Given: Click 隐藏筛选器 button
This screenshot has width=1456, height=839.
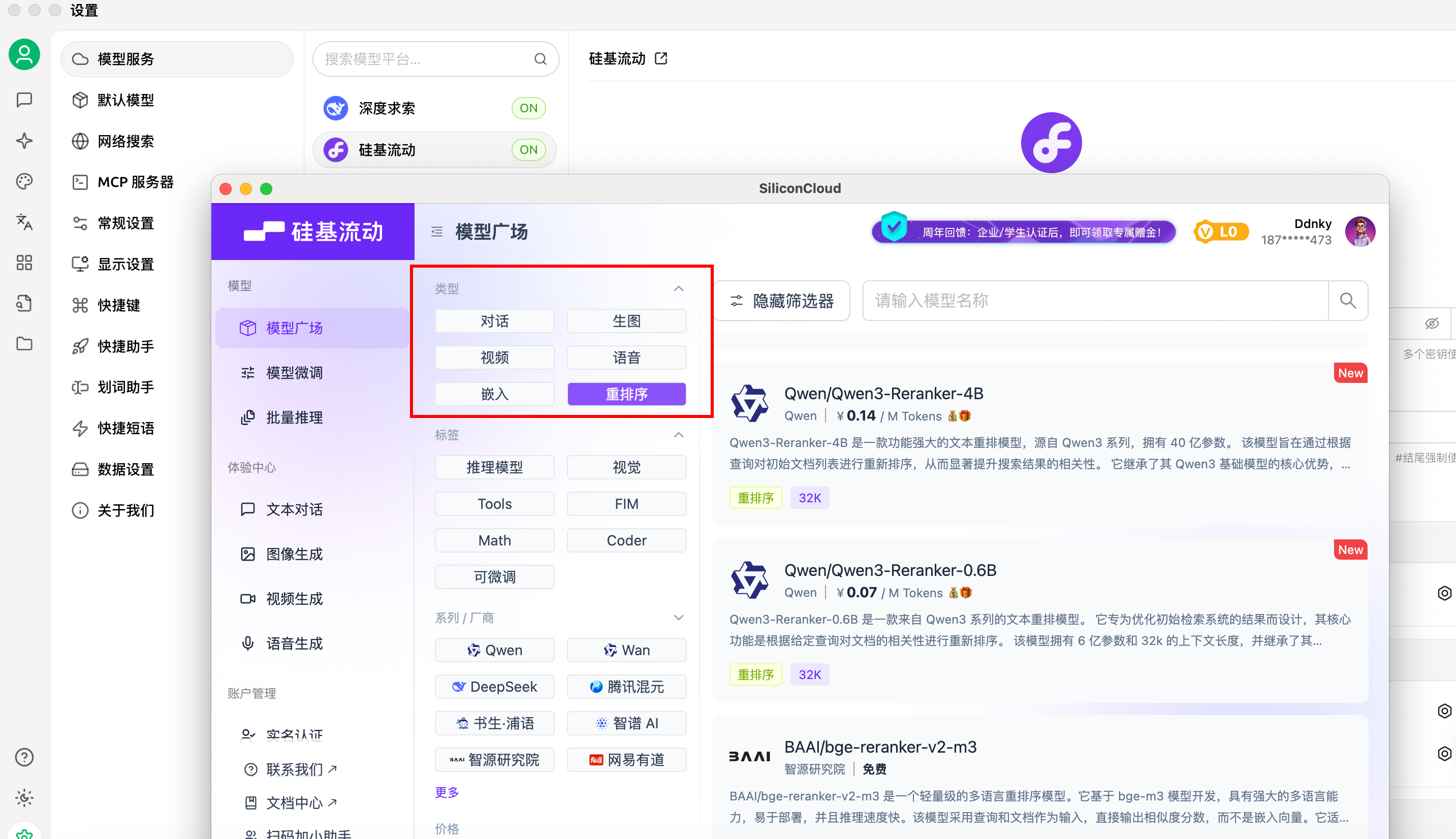Looking at the screenshot, I should (782, 300).
